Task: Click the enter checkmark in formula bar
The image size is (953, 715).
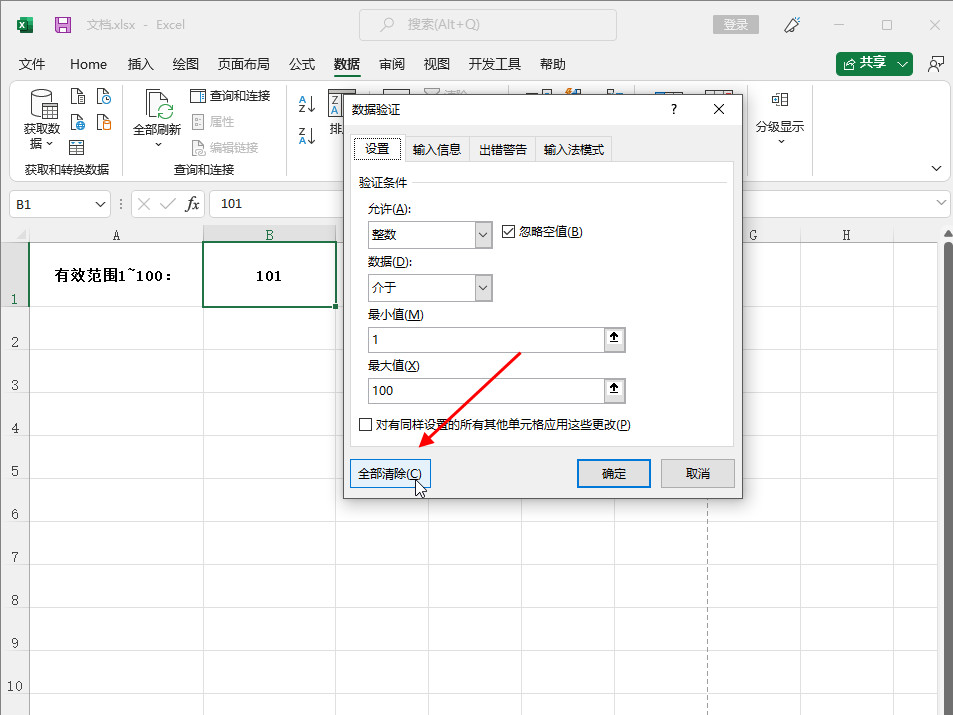Action: pyautogui.click(x=167, y=204)
